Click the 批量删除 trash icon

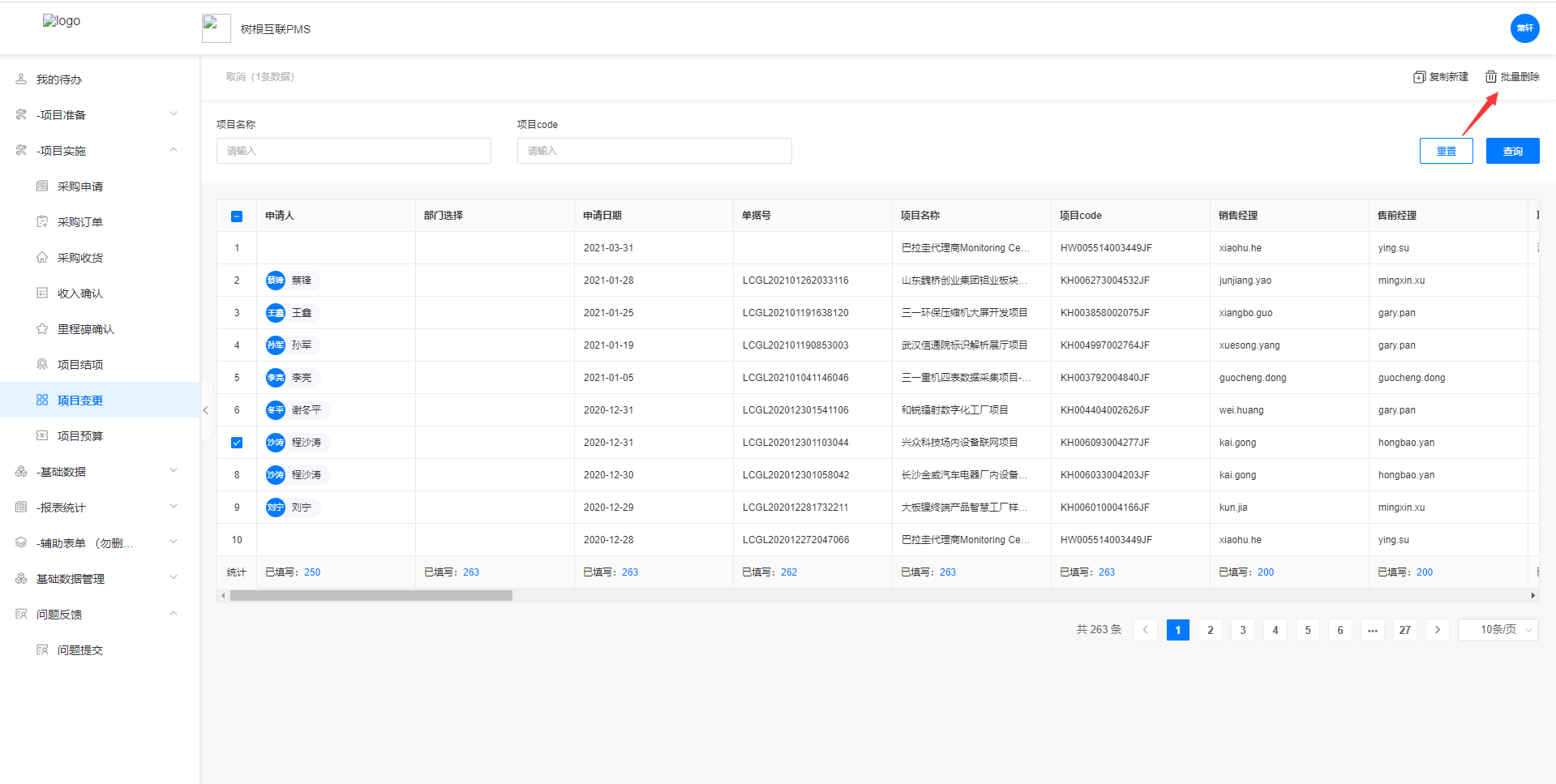pyautogui.click(x=1491, y=77)
